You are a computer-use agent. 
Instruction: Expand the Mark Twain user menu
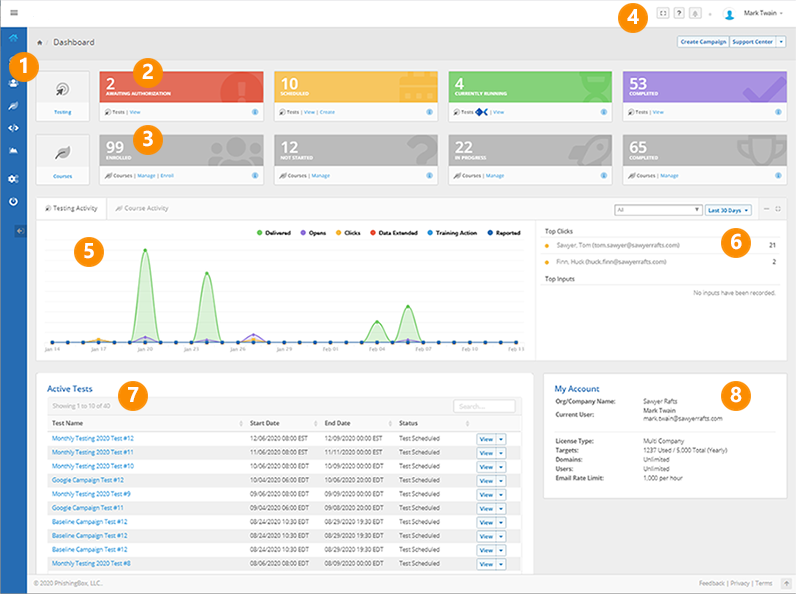pos(765,14)
